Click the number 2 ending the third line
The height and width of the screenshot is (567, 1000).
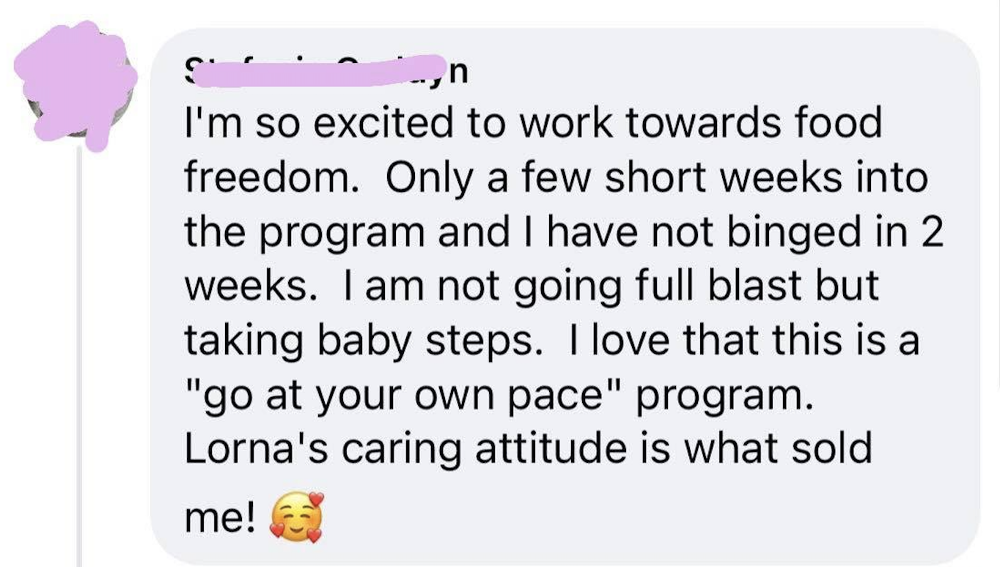(x=932, y=232)
